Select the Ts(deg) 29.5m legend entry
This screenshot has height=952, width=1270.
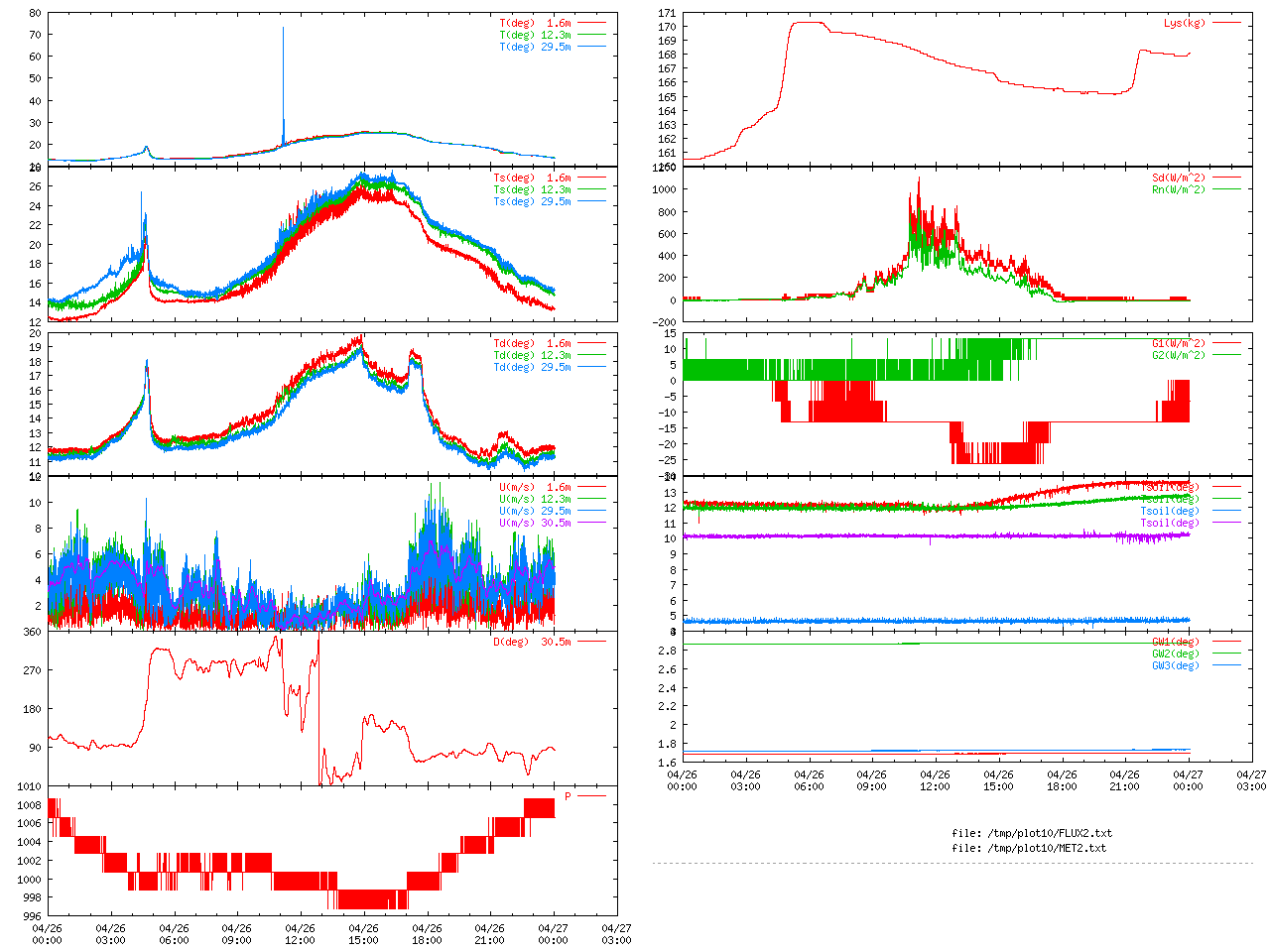click(x=533, y=201)
